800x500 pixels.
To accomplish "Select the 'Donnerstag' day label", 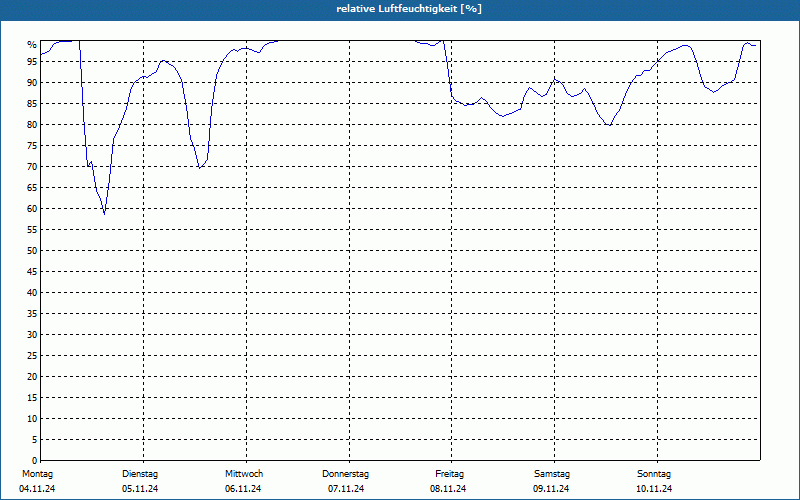I will click(x=345, y=474).
